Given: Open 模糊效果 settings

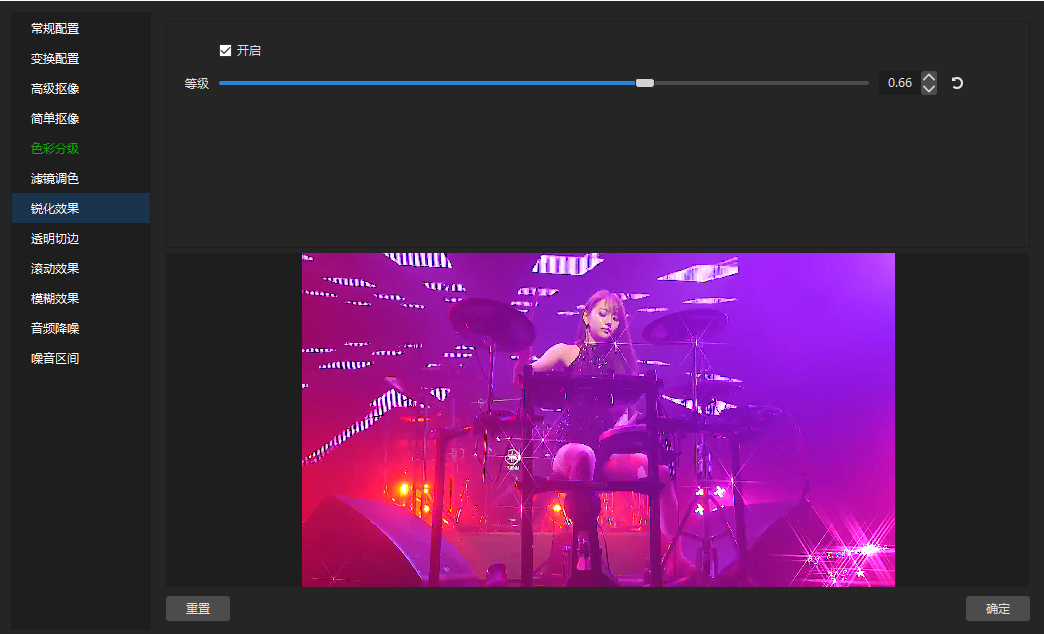Looking at the screenshot, I should click(x=81, y=298).
